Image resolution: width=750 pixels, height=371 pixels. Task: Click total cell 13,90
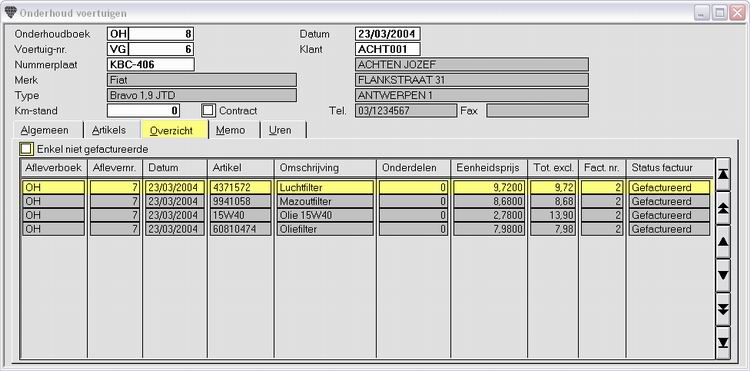click(553, 215)
